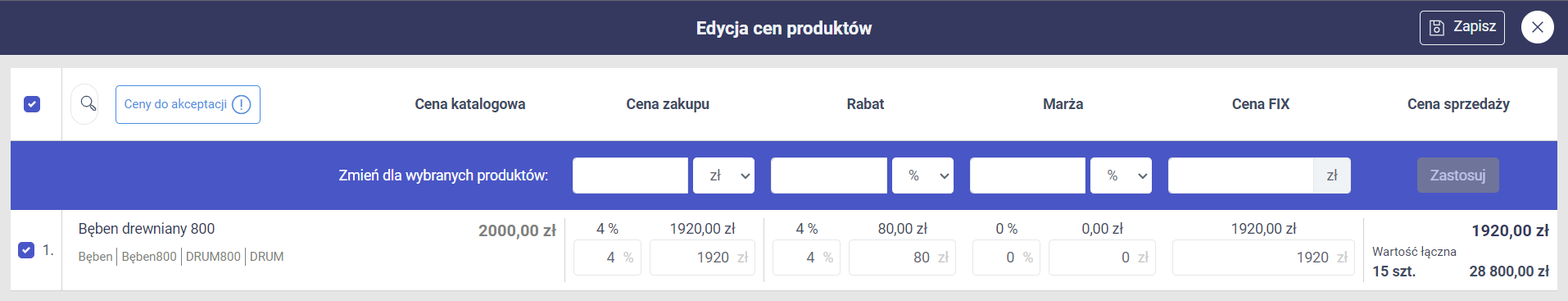Open the % unit dropdown for Marża
This screenshot has width=1568, height=301.
[x=1121, y=176]
